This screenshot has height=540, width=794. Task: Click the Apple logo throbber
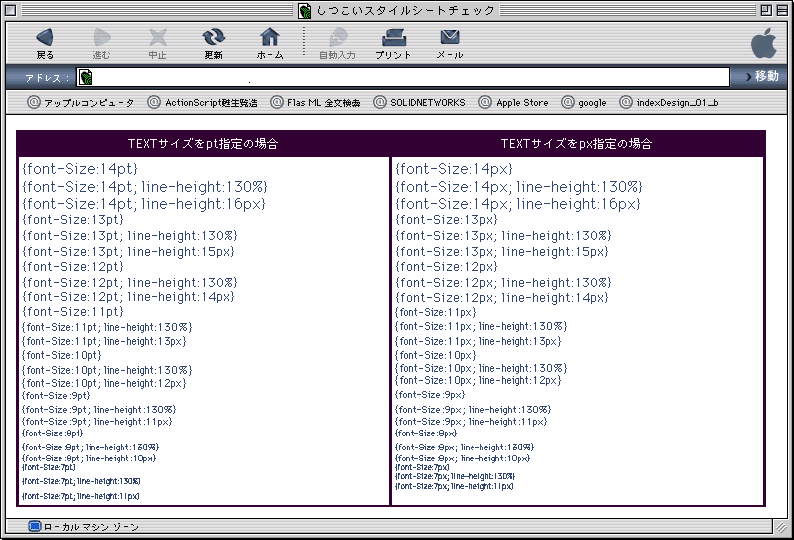pyautogui.click(x=764, y=44)
